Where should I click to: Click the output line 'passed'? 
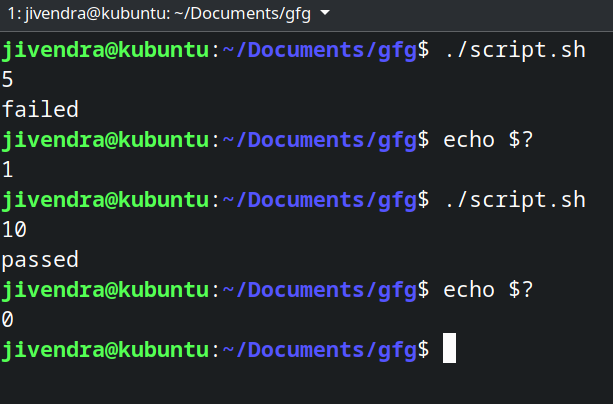pyautogui.click(x=40, y=259)
